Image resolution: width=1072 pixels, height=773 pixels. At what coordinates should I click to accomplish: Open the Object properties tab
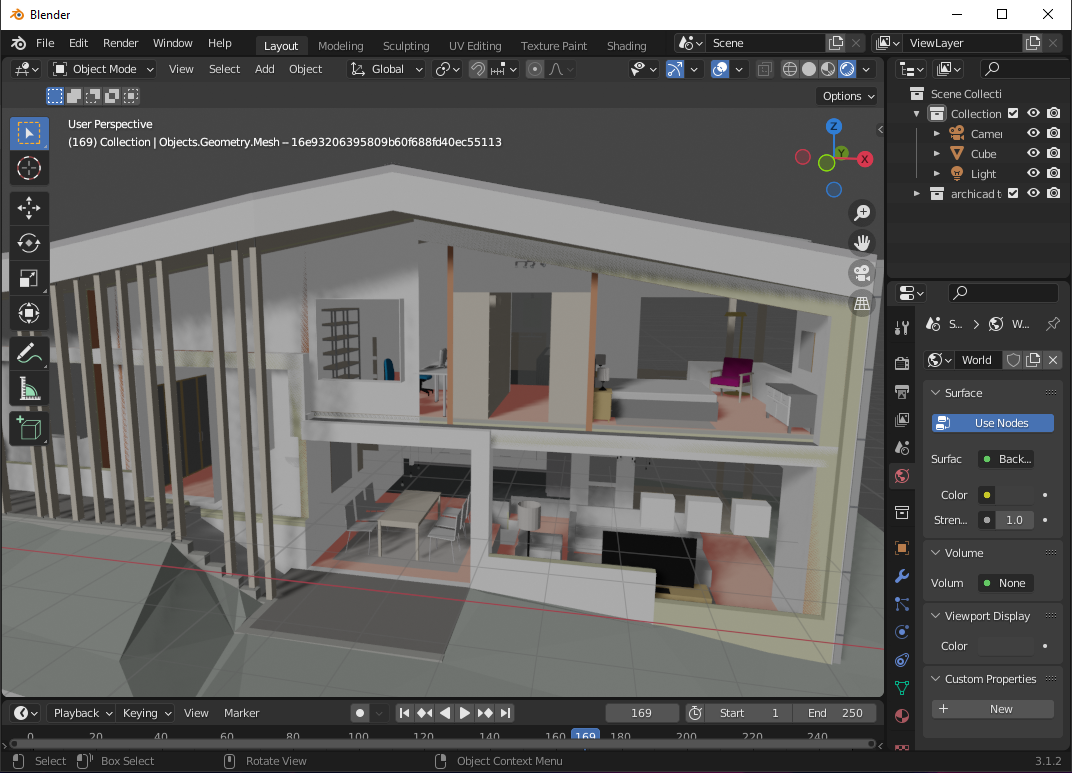coord(902,547)
